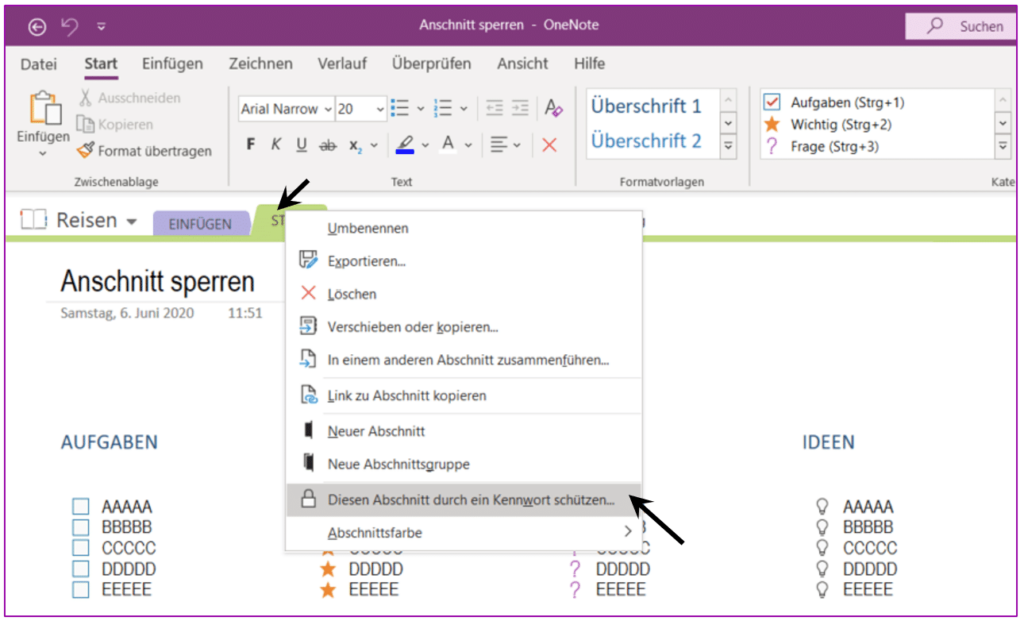Click the paragraph alignment icon
Screen dimensions: 1024x621
(499, 145)
